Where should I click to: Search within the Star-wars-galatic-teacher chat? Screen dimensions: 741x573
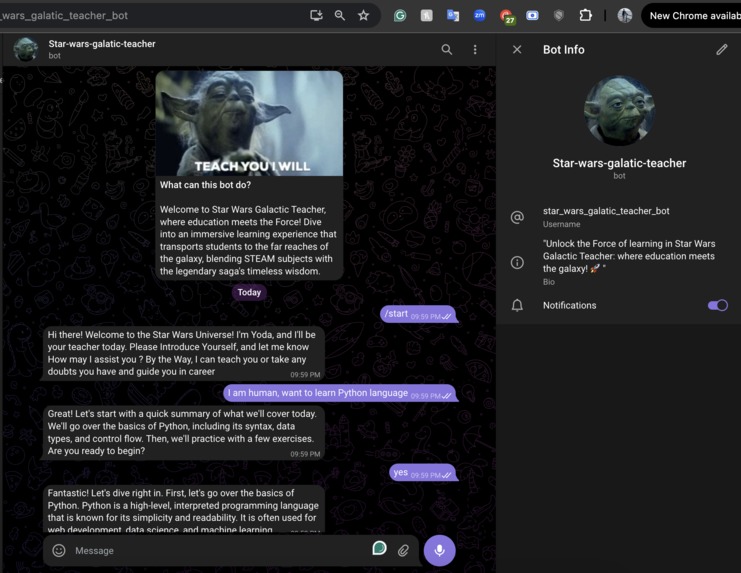[447, 50]
